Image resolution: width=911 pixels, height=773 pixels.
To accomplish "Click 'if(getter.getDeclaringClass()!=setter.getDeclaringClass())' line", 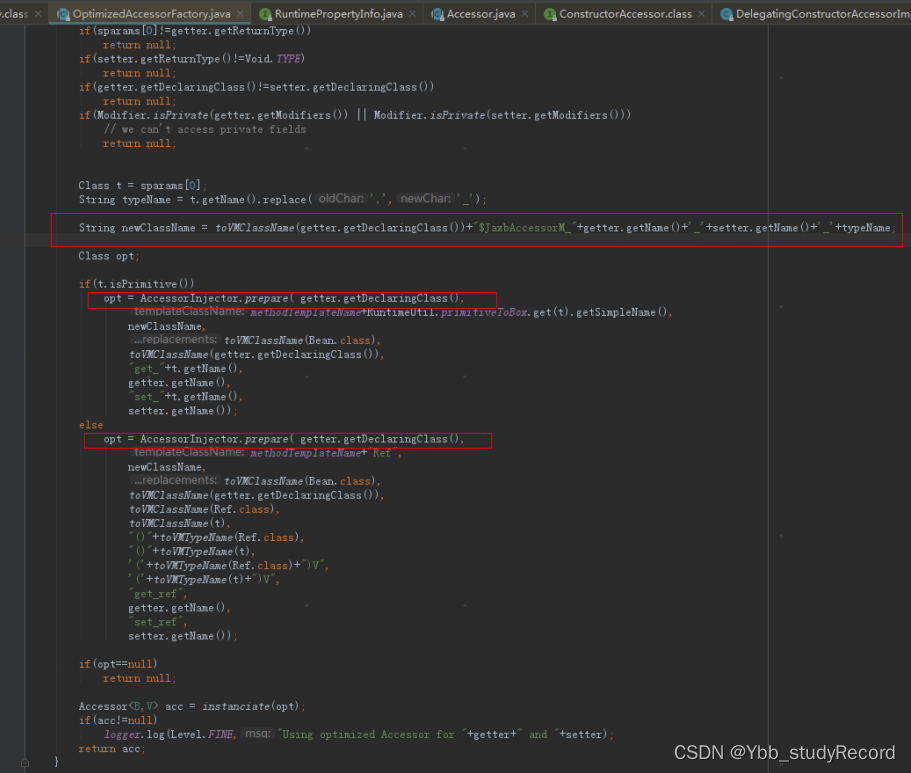I will coord(256,87).
